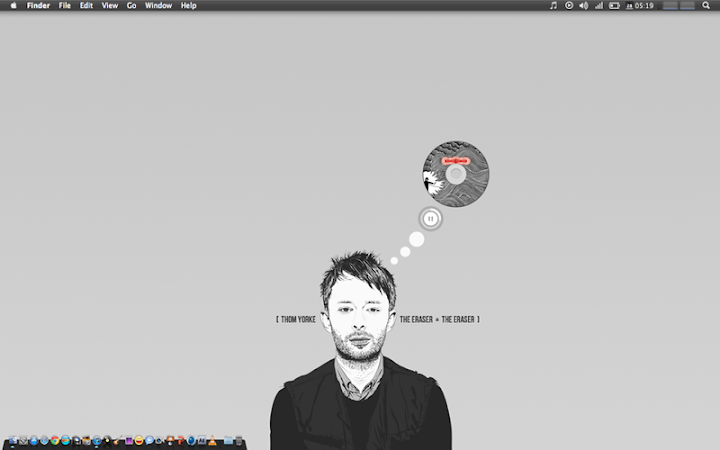Click the circular play icon in menu bar
Viewport: 720px width, 450px height.
coord(569,6)
